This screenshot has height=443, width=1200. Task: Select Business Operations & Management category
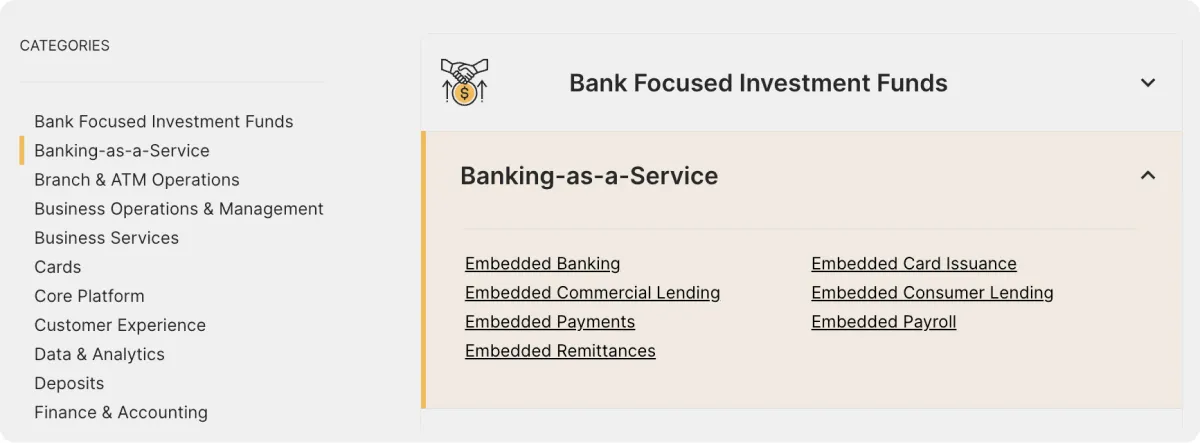coord(179,209)
